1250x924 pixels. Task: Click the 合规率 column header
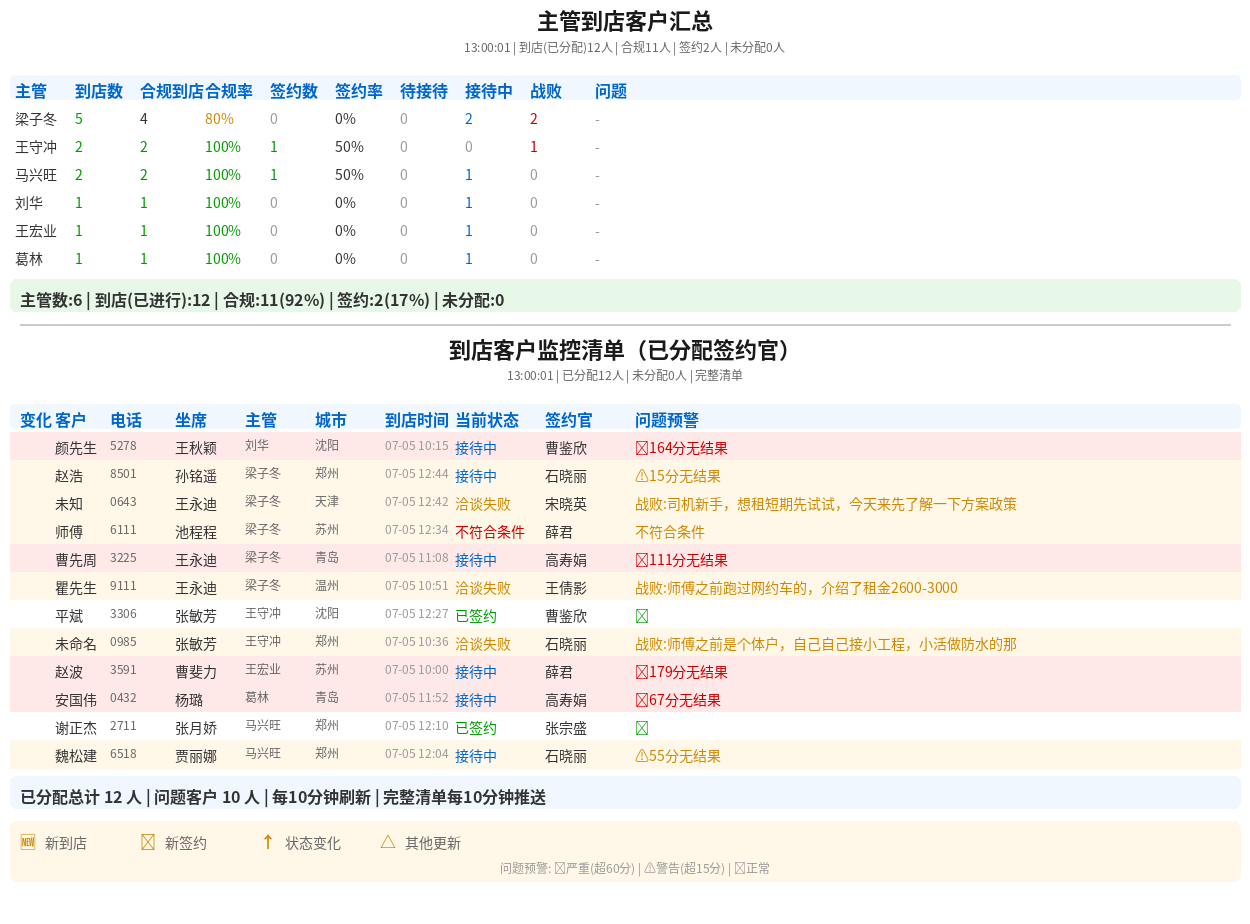[x=229, y=91]
